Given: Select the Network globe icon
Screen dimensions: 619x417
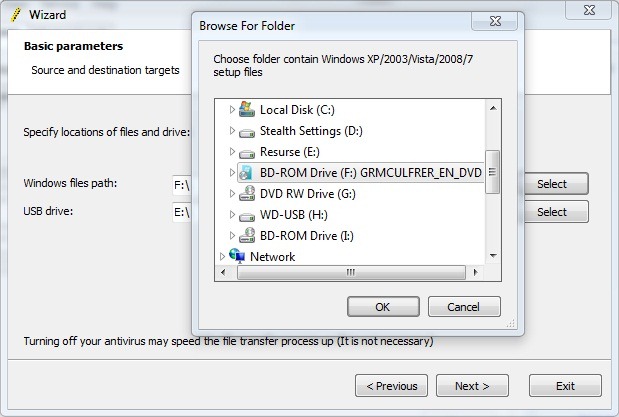Looking at the screenshot, I should (237, 256).
